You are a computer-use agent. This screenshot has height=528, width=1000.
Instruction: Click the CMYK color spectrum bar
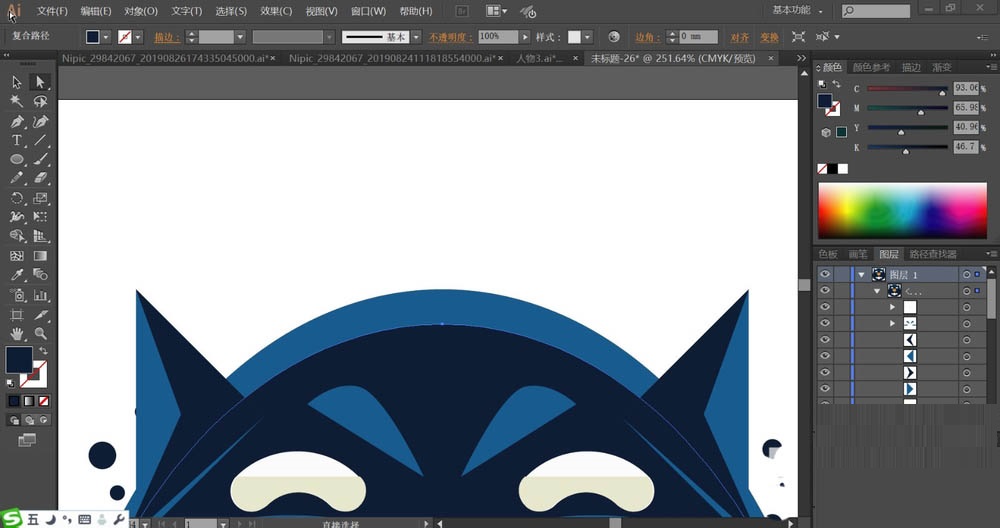click(902, 211)
